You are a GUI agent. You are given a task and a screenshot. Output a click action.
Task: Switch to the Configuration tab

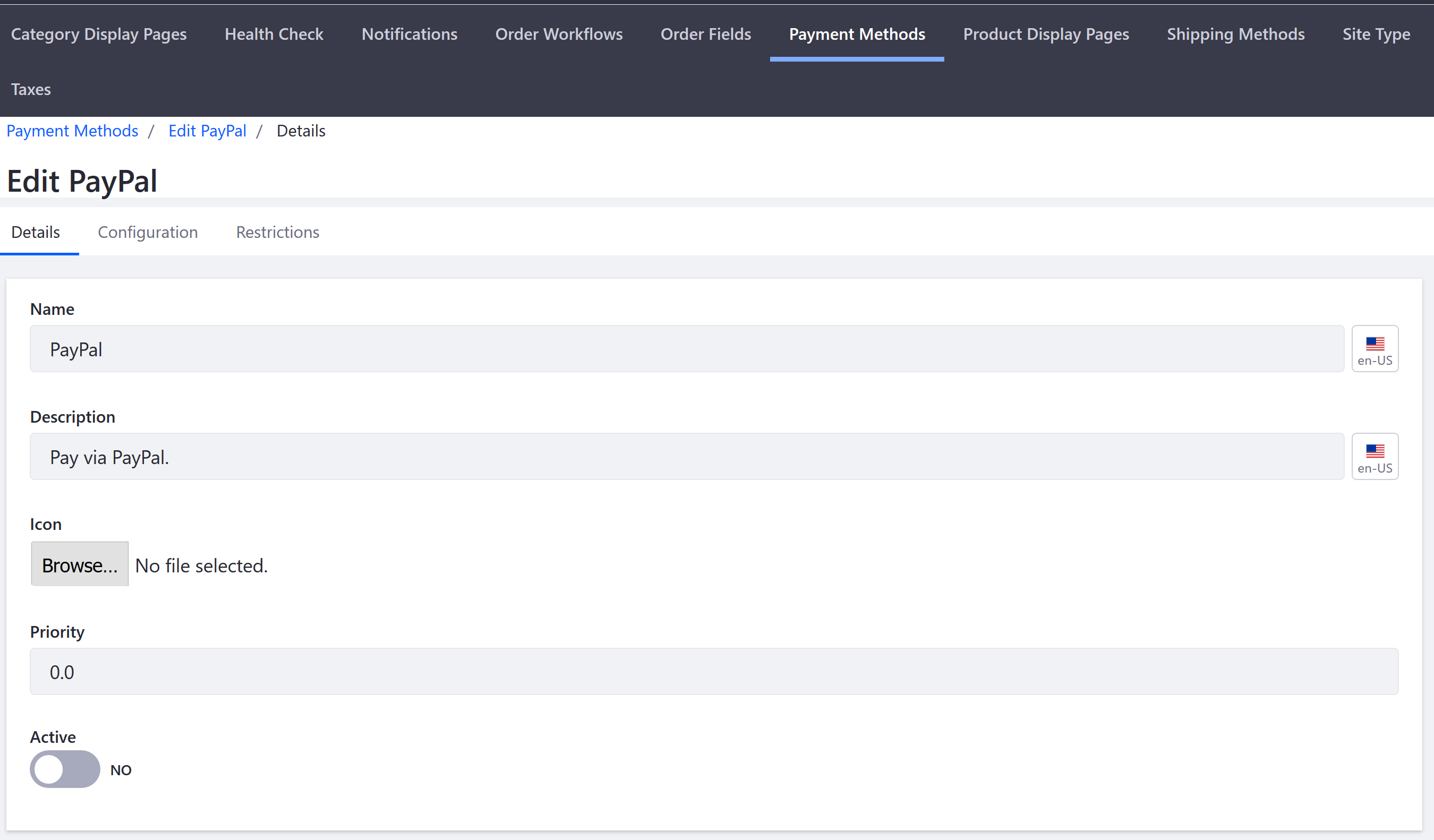(x=148, y=232)
